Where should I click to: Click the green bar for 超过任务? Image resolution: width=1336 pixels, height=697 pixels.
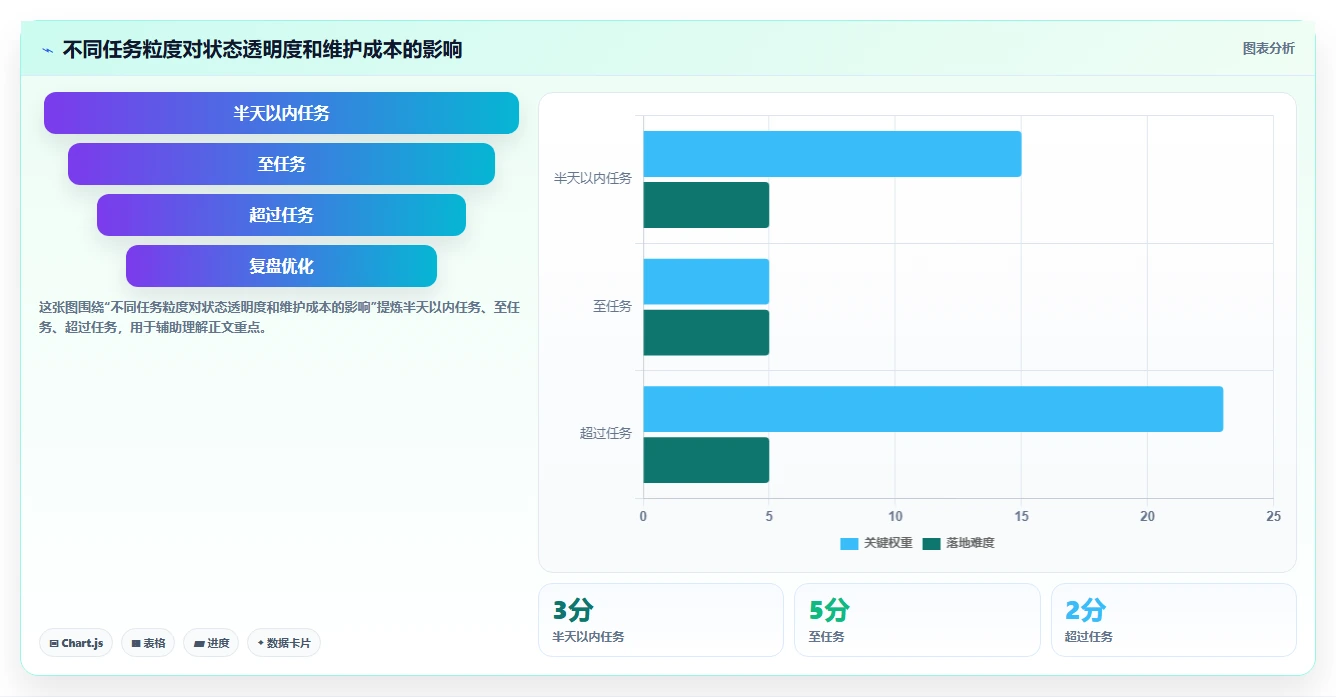click(706, 460)
